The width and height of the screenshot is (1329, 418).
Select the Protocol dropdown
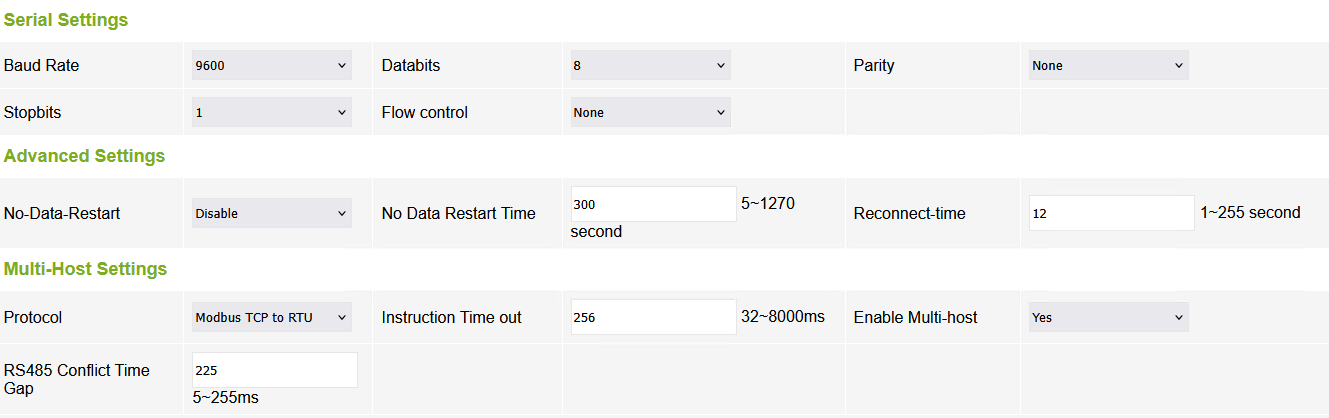271,318
